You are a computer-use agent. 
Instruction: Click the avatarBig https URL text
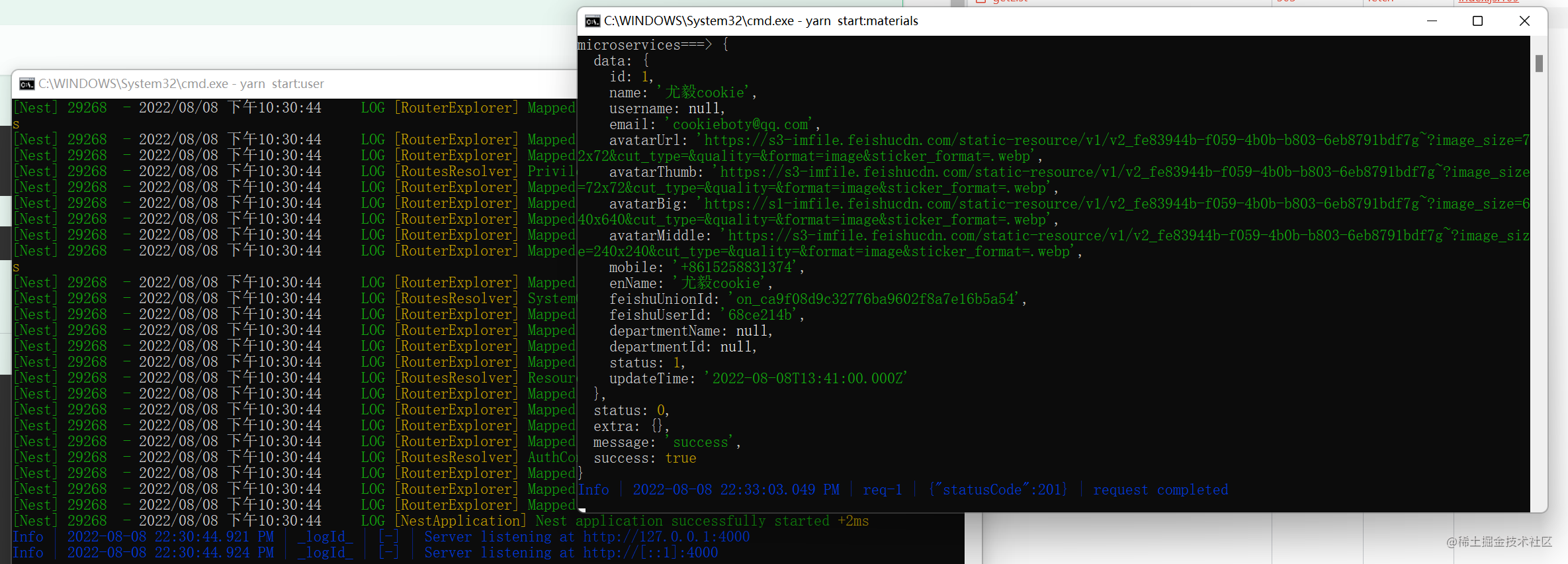1116,204
